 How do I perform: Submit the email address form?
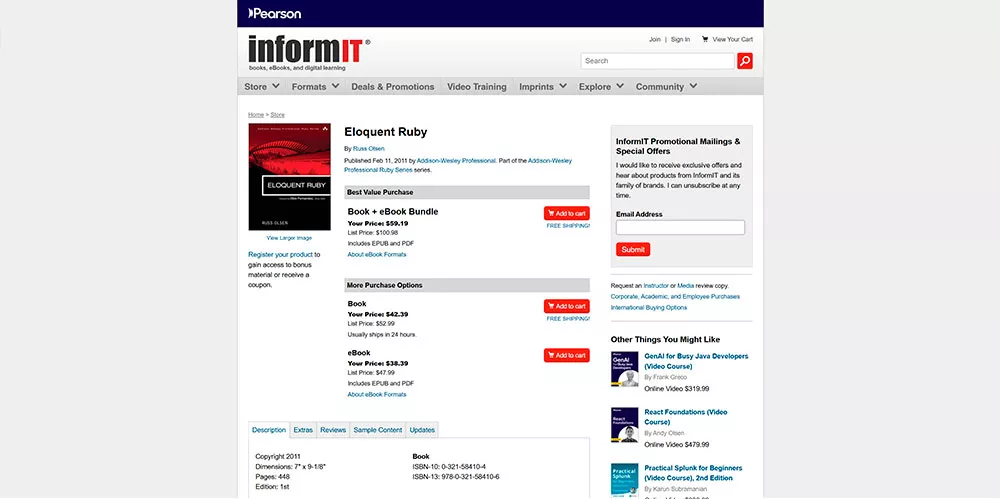pyautogui.click(x=633, y=250)
